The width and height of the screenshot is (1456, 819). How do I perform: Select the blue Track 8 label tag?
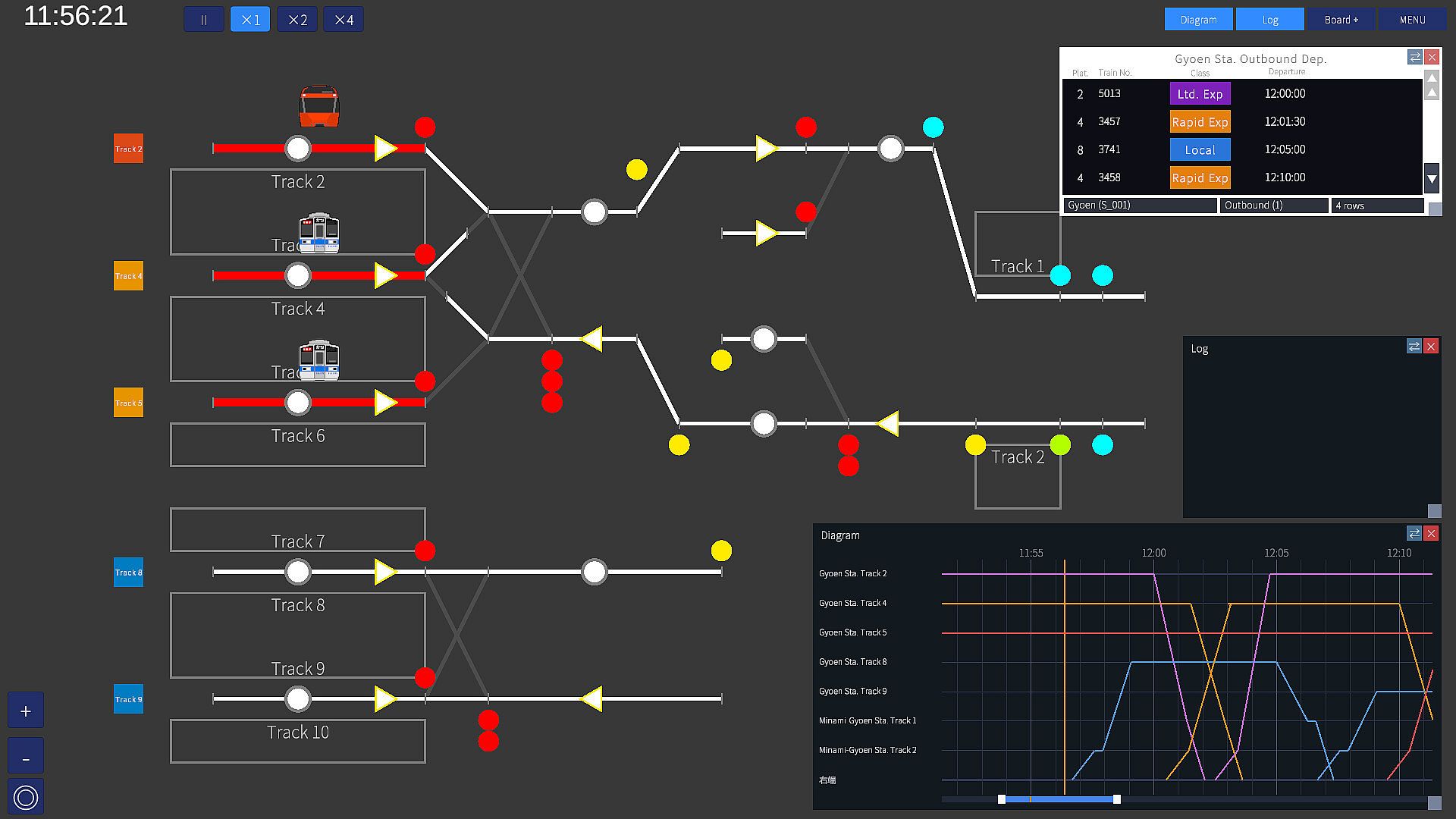coord(128,573)
